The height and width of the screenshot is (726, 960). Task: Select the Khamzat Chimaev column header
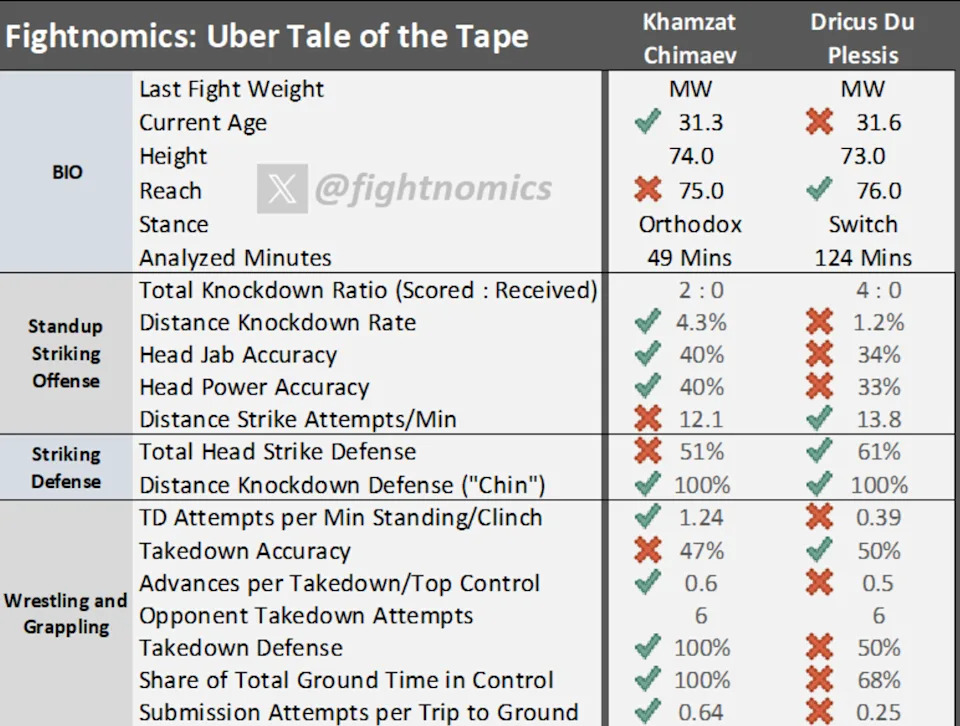coord(690,37)
